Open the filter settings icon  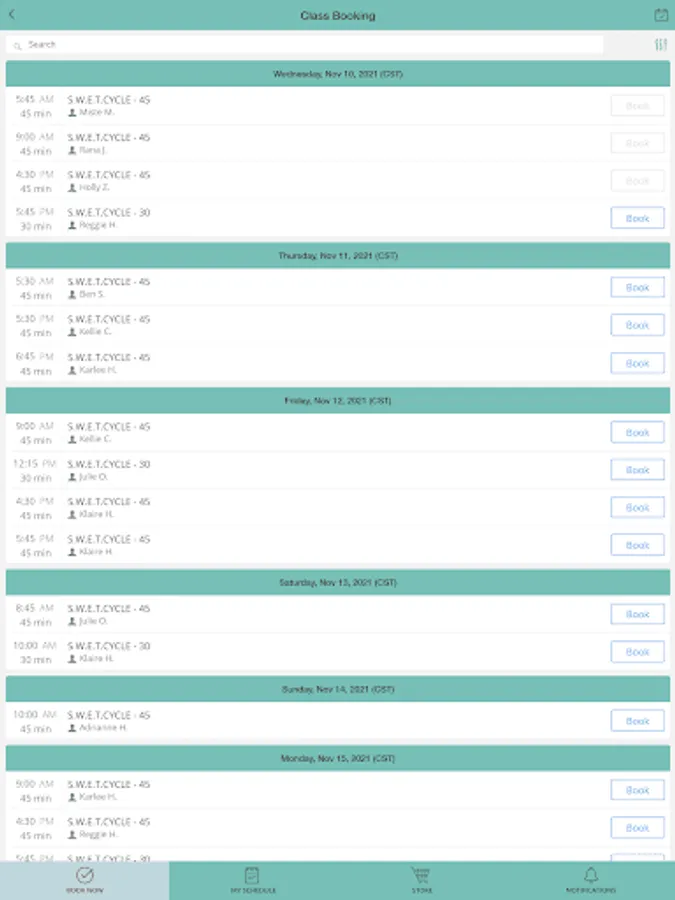[x=660, y=45]
